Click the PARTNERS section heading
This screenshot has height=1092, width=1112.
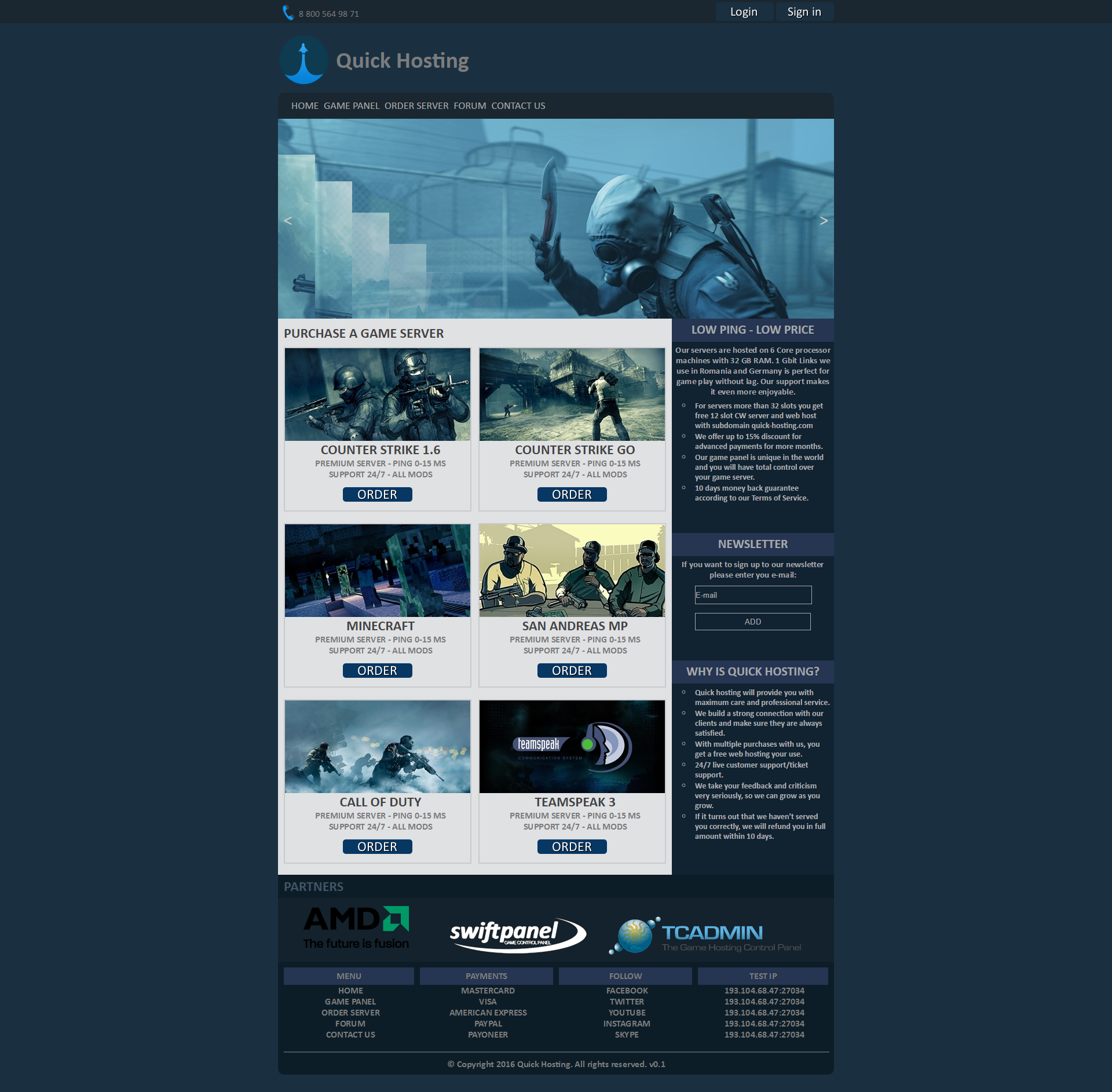coord(313,887)
